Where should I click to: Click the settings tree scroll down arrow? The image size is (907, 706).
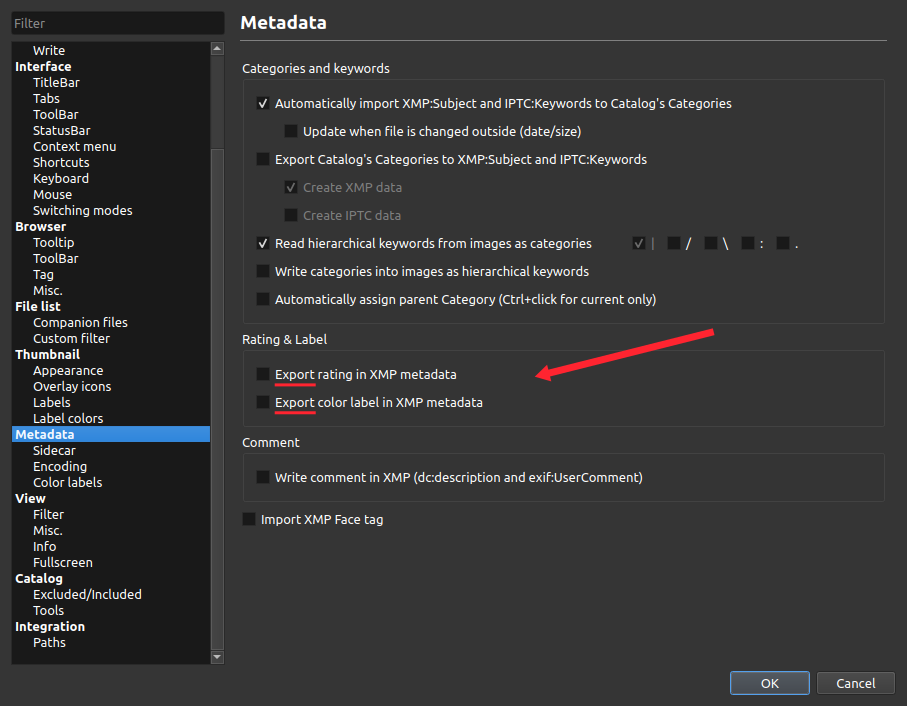pos(217,657)
